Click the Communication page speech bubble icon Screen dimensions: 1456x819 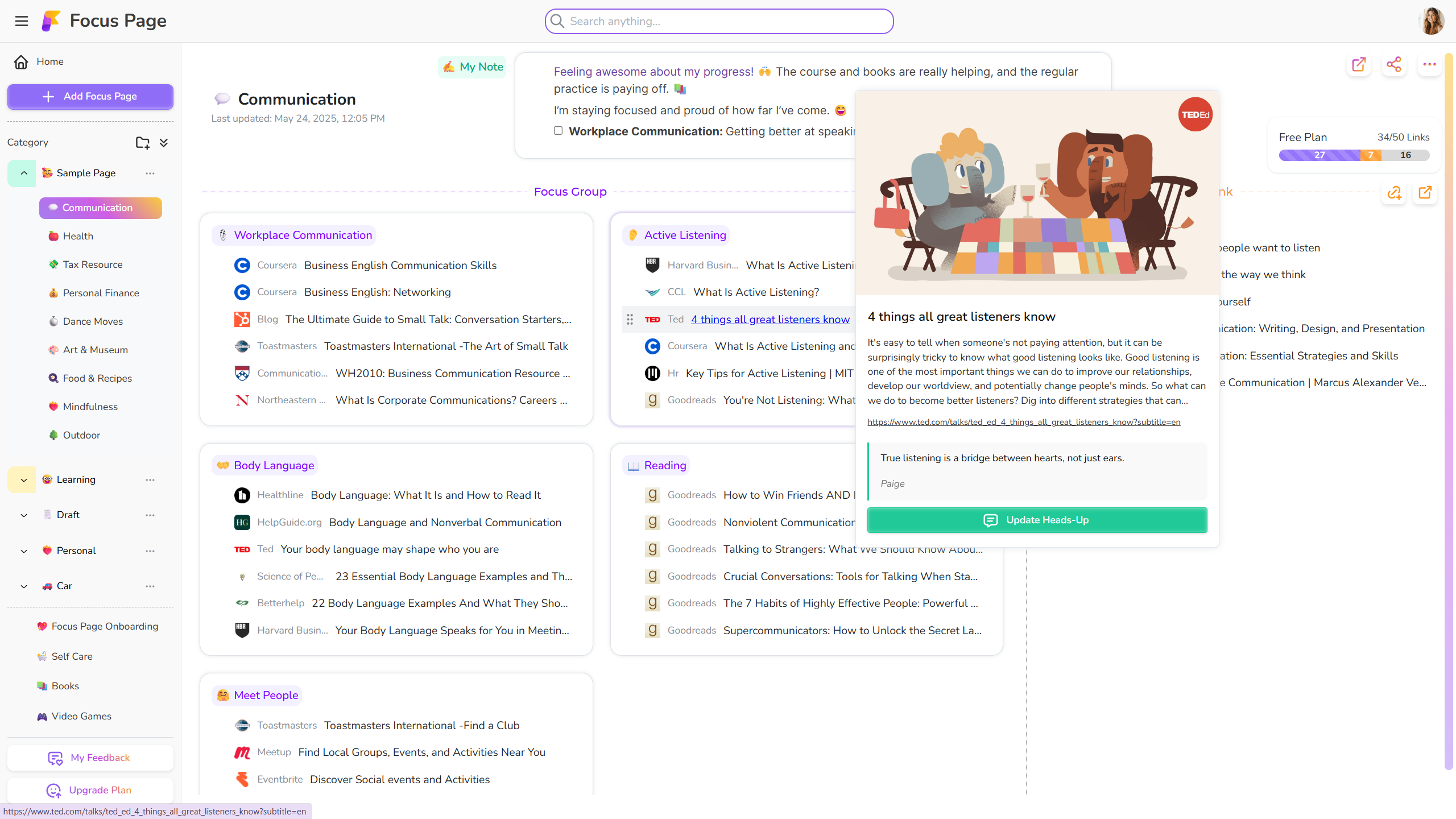(222, 99)
